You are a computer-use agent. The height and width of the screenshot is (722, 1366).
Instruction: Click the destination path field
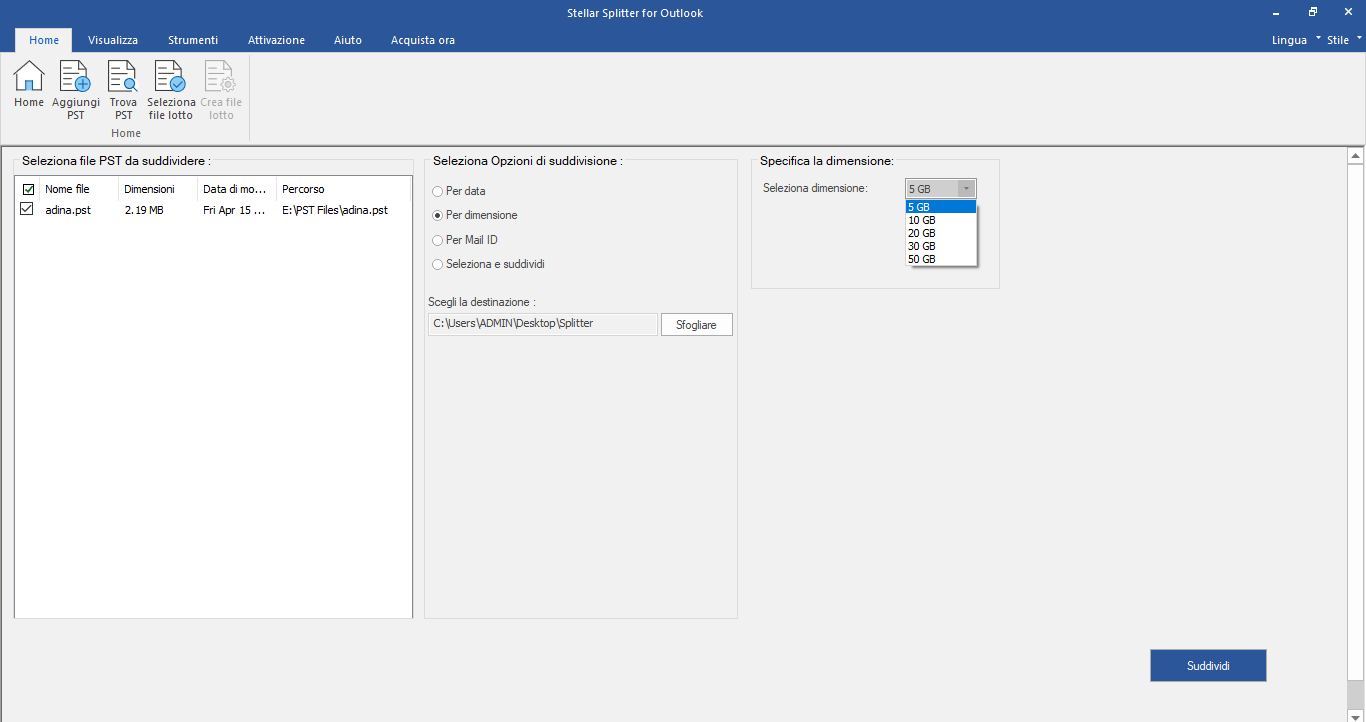coord(543,324)
